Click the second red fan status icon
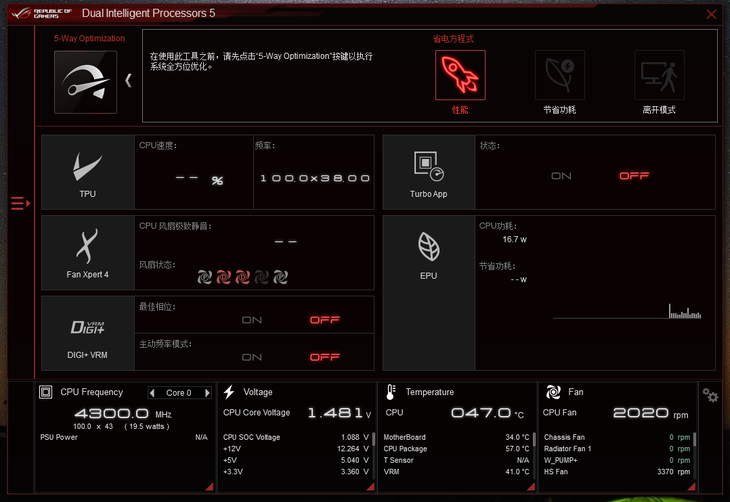The width and height of the screenshot is (730, 502). [223, 277]
